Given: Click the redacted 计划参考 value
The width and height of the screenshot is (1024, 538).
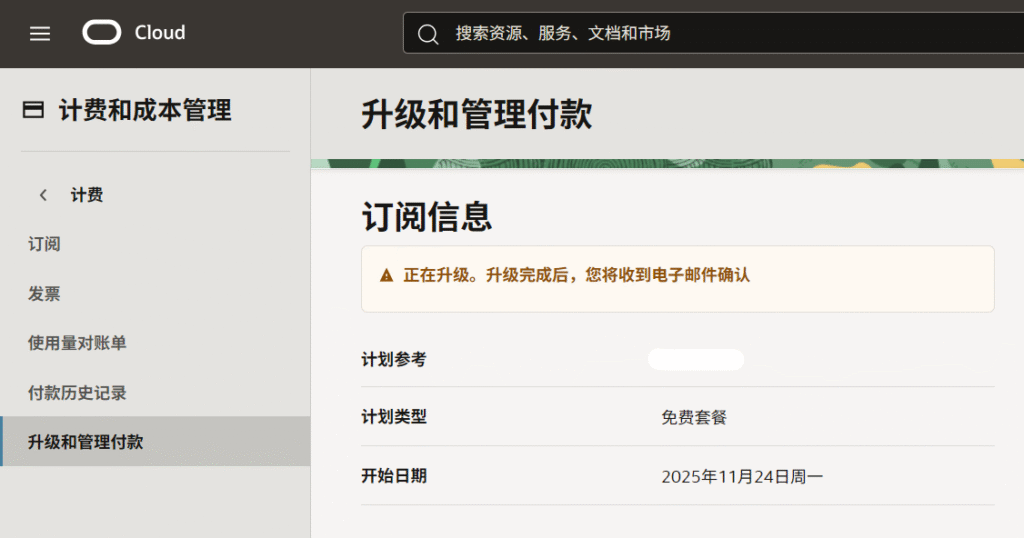Looking at the screenshot, I should [x=695, y=359].
